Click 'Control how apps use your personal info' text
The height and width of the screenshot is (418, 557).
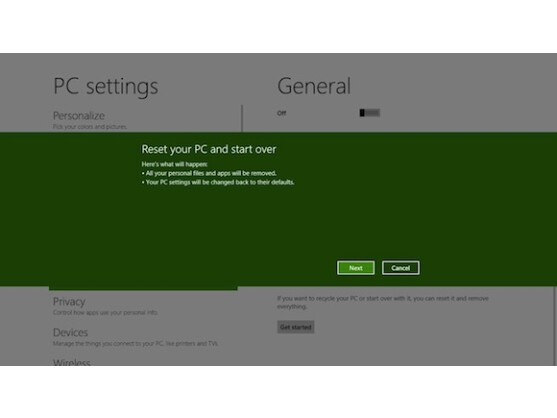[x=105, y=313]
